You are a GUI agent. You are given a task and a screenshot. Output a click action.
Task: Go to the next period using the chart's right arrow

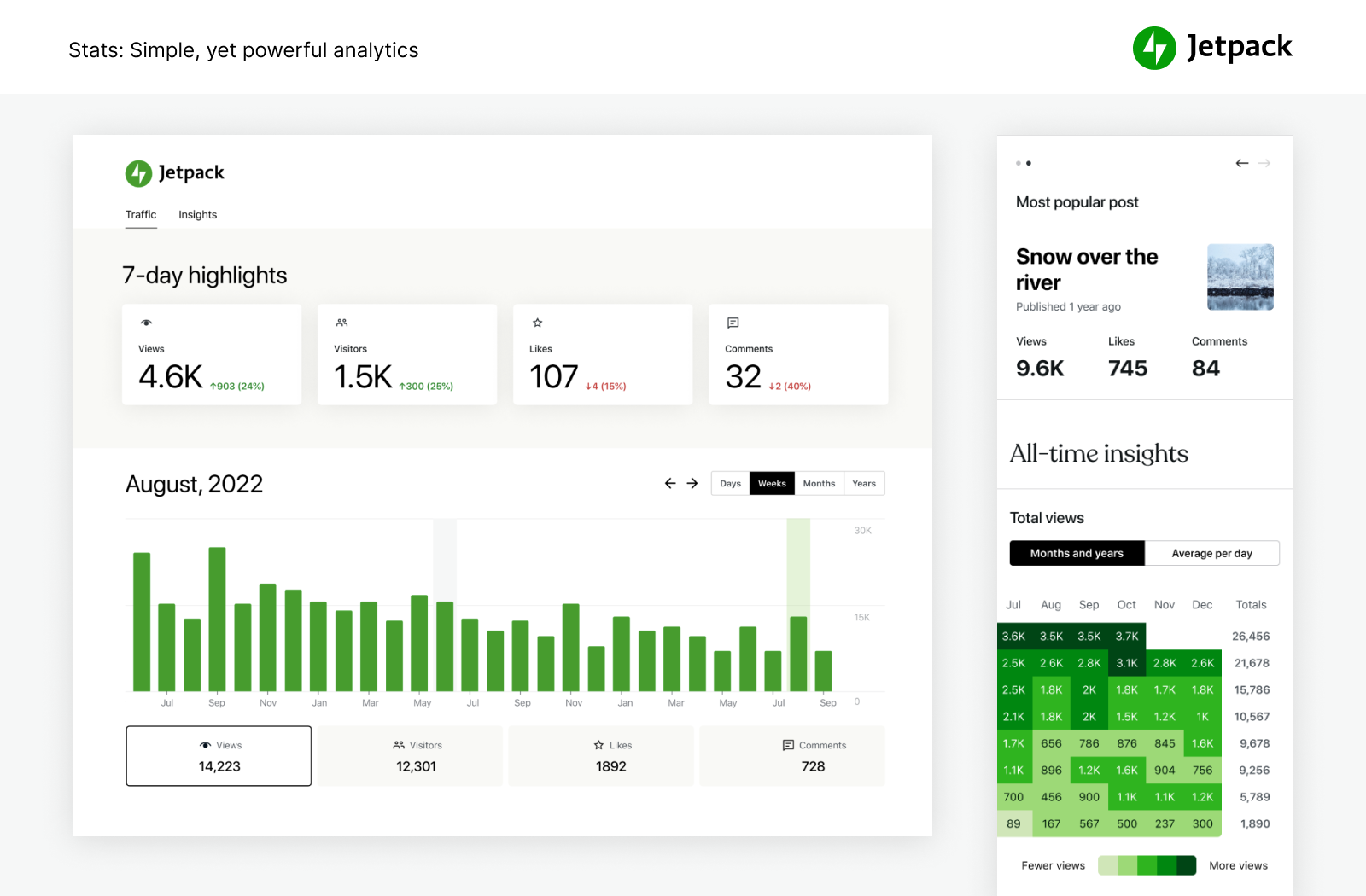(692, 483)
